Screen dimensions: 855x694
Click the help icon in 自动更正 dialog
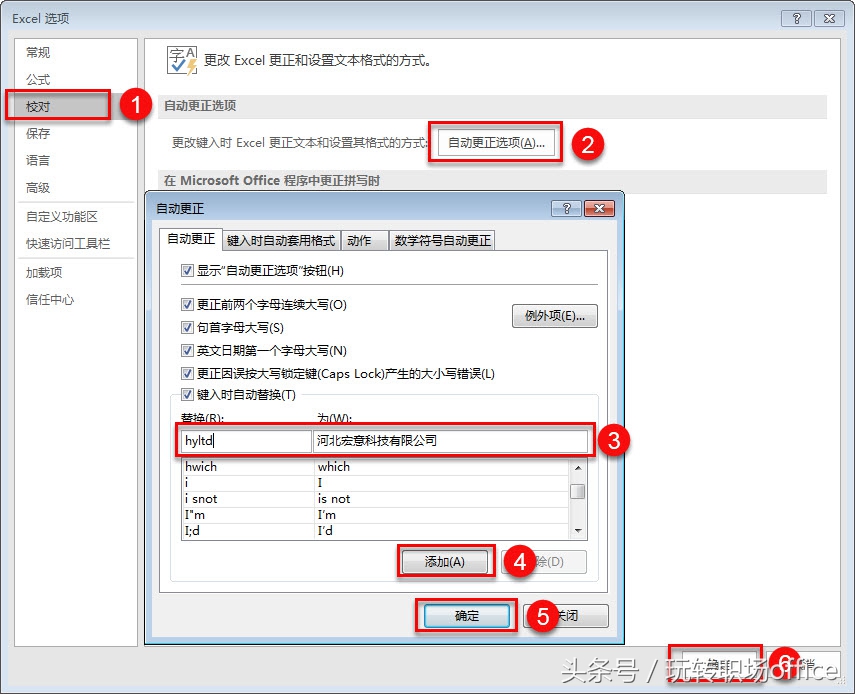tap(567, 208)
